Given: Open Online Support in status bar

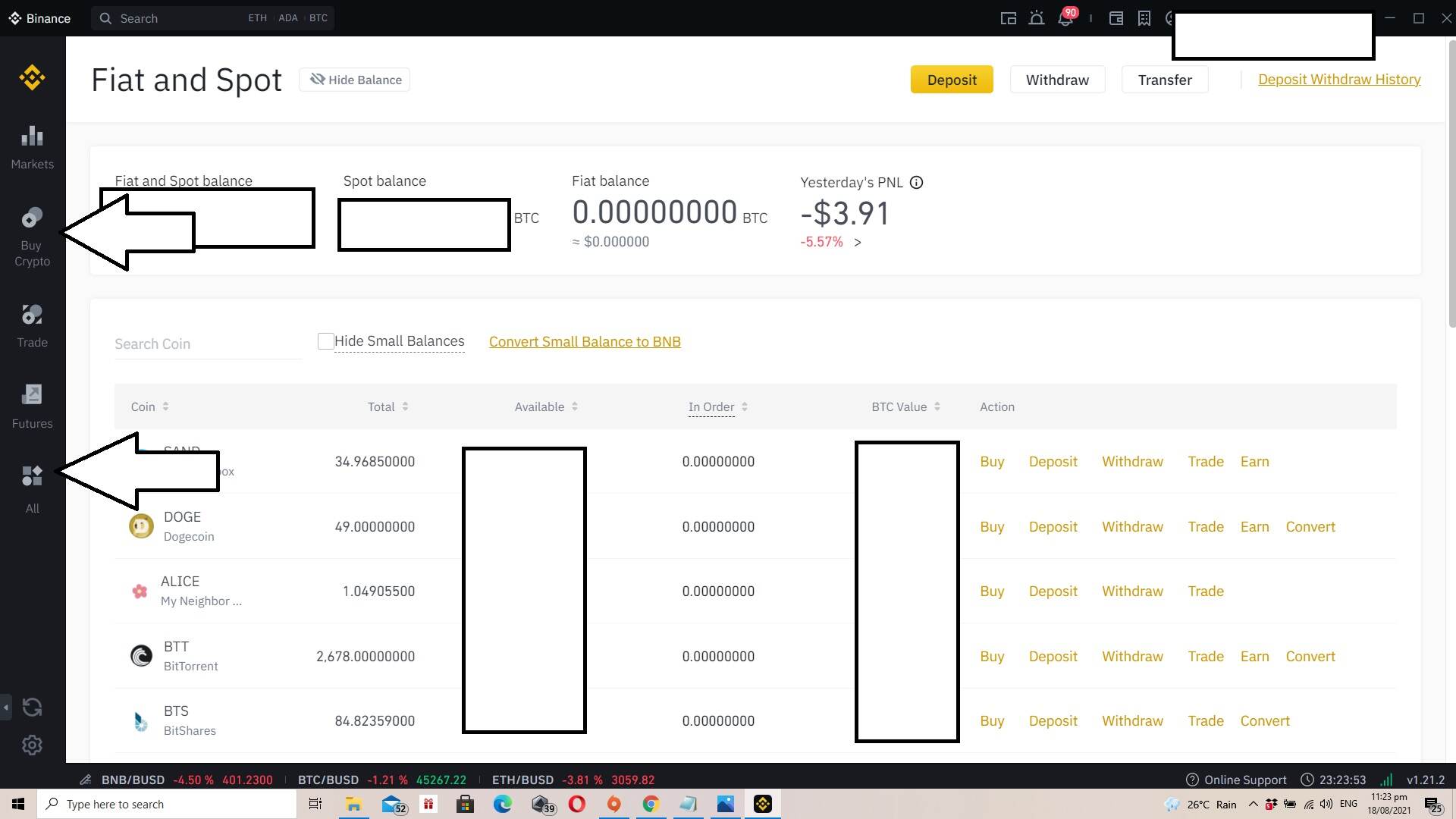Looking at the screenshot, I should 1236,780.
